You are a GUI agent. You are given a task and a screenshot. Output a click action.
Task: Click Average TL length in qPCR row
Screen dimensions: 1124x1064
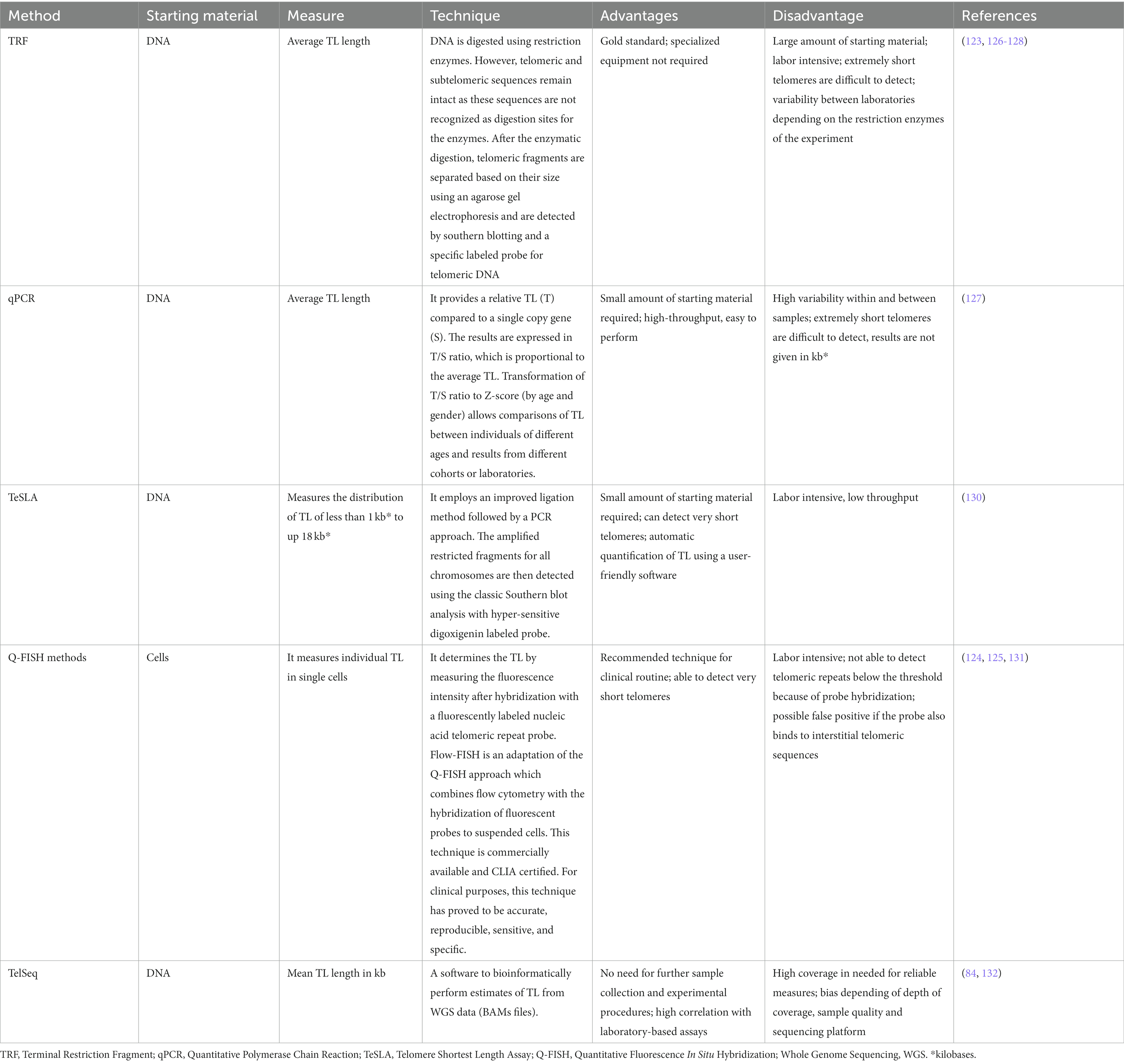pyautogui.click(x=328, y=298)
